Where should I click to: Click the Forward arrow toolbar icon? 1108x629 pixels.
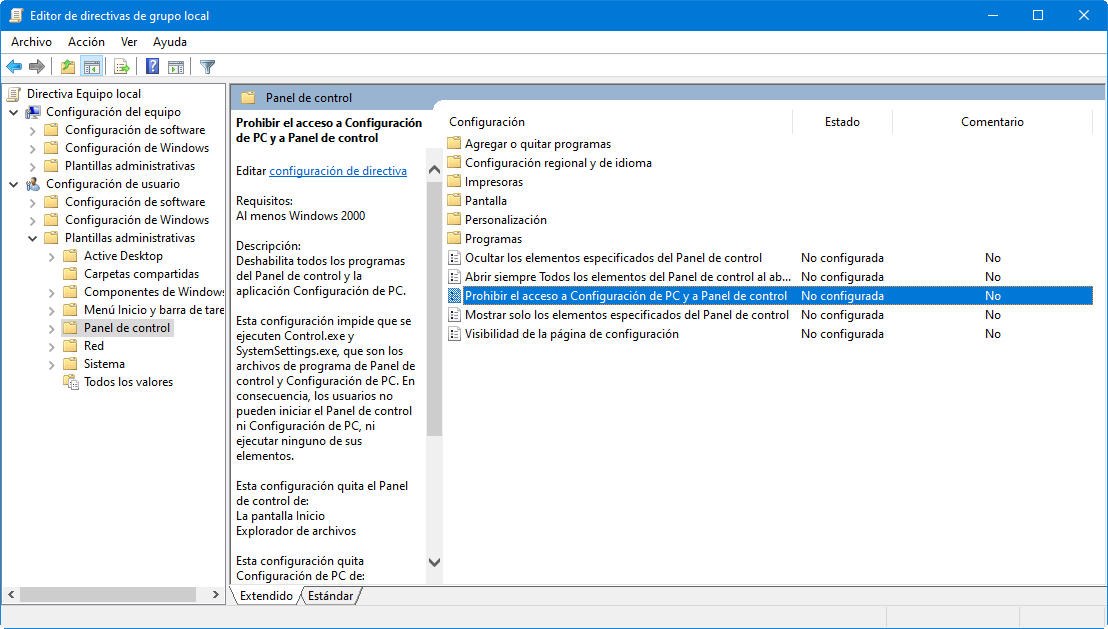coord(37,67)
